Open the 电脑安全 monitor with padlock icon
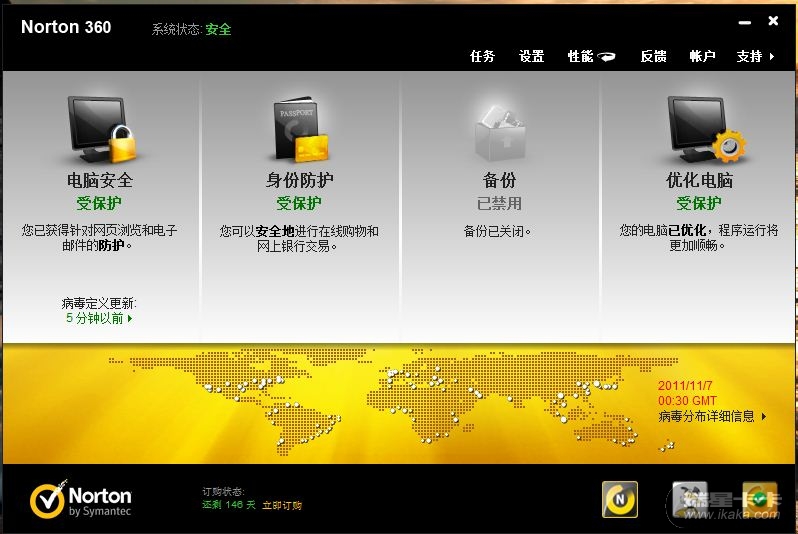The height and width of the screenshot is (534, 798). pyautogui.click(x=102, y=128)
